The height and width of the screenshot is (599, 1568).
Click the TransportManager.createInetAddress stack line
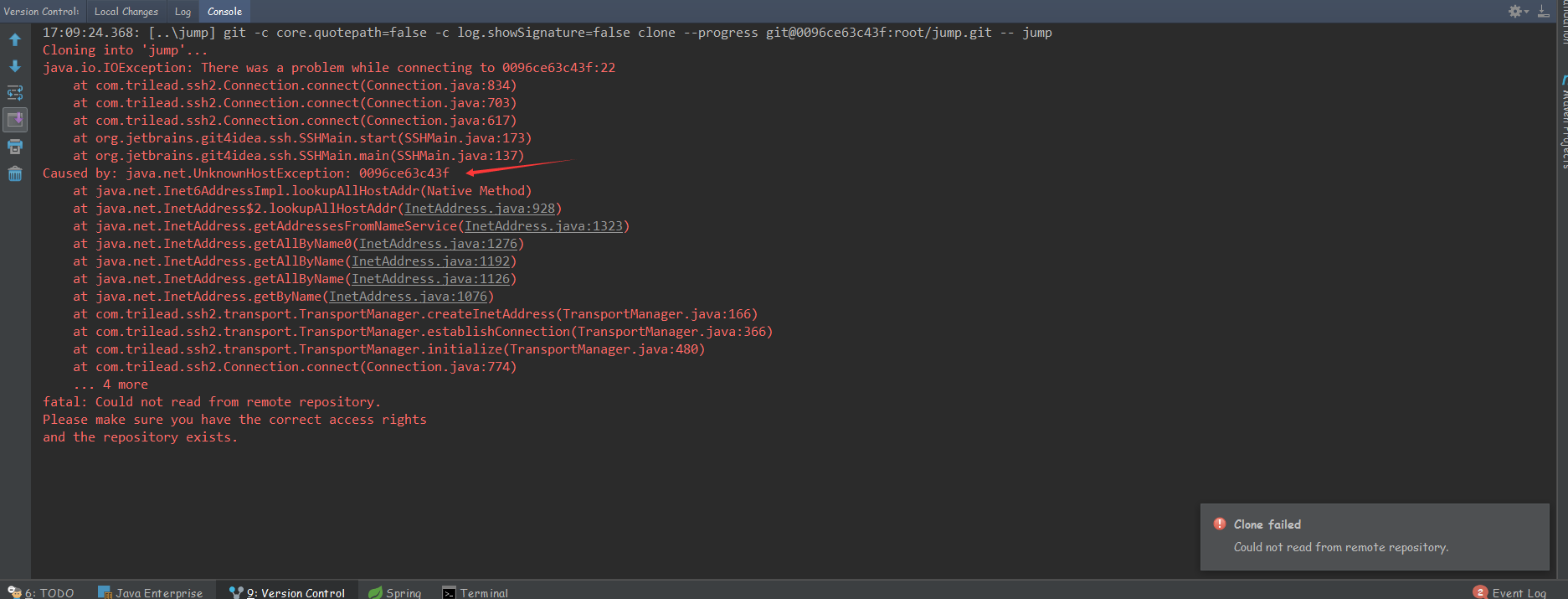click(415, 314)
